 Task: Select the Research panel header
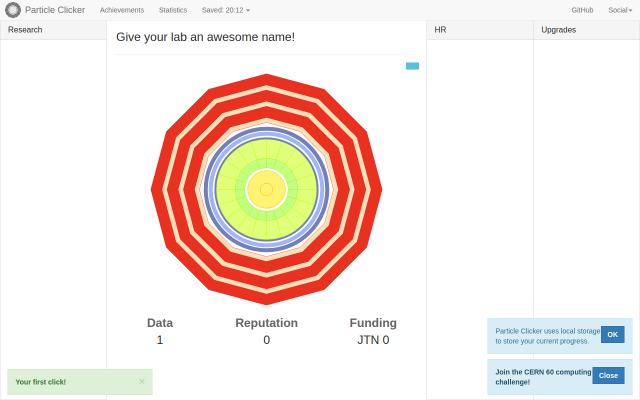pos(53,30)
